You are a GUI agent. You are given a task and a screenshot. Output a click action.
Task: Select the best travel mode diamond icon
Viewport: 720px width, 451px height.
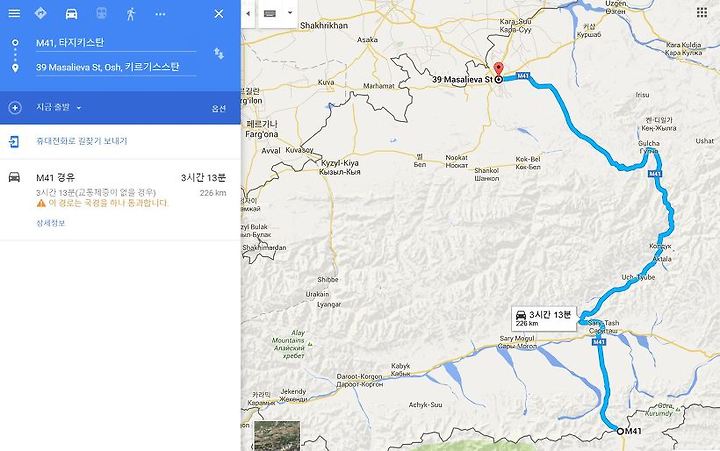(41, 13)
